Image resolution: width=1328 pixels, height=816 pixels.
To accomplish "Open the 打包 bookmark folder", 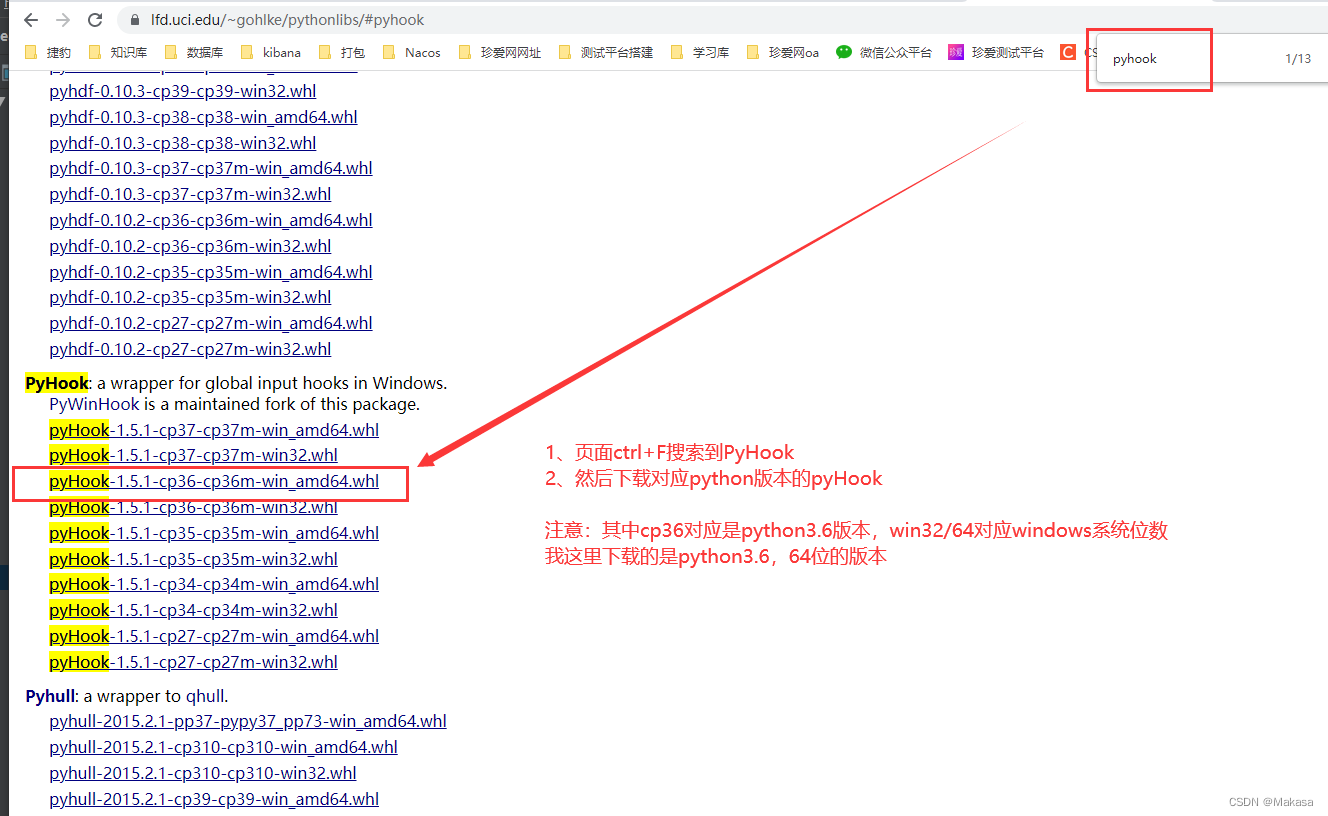I will [342, 52].
